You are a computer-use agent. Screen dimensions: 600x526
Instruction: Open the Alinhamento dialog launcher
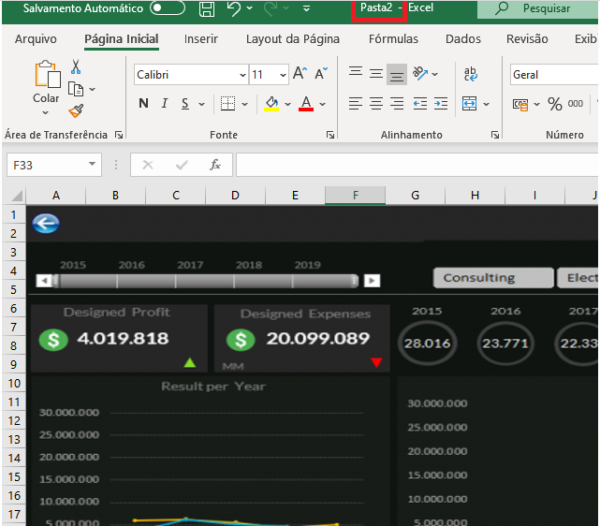(x=495, y=135)
